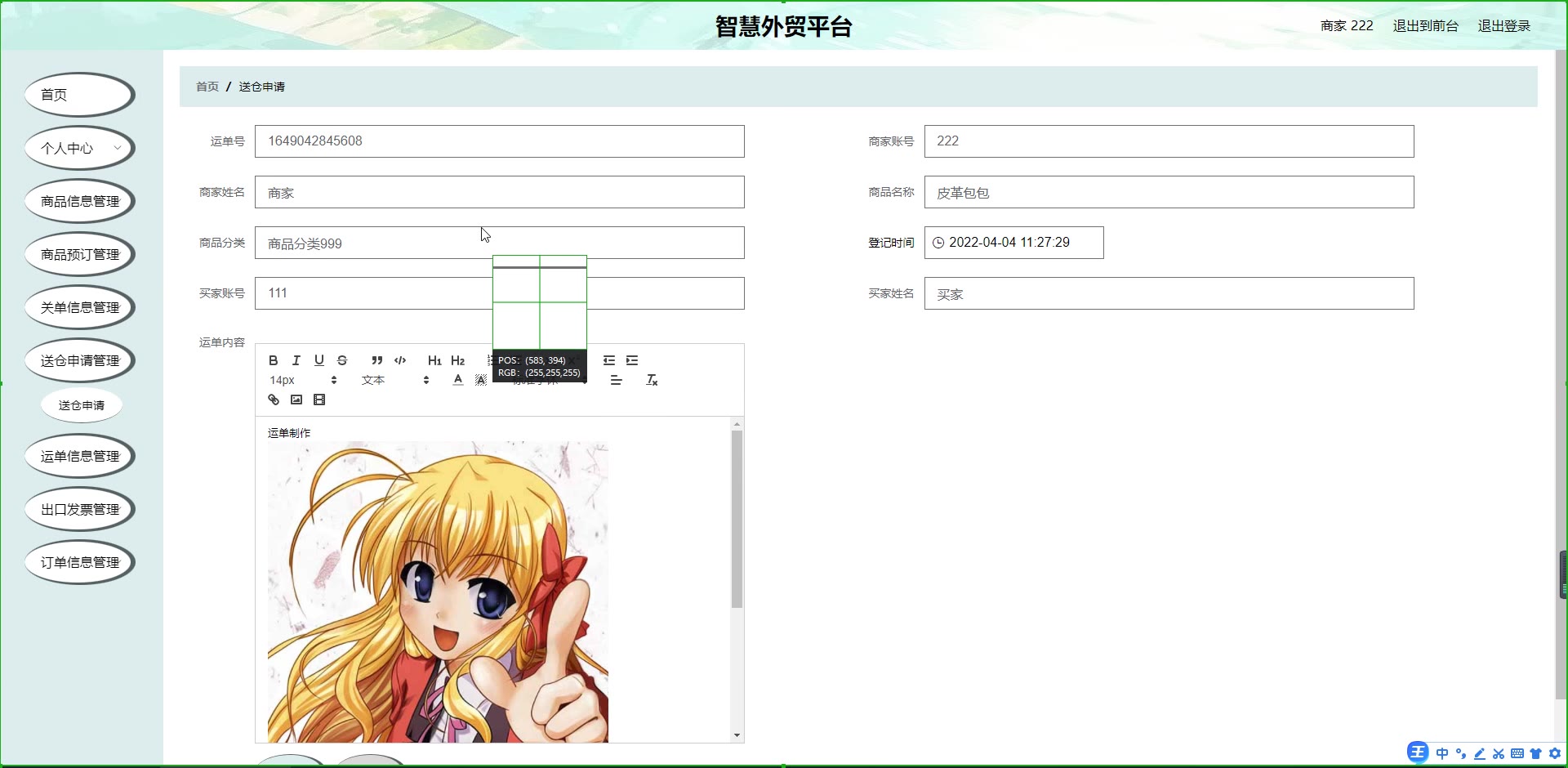1568x768 pixels.
Task: Insert a blockquote in editor
Action: click(377, 360)
